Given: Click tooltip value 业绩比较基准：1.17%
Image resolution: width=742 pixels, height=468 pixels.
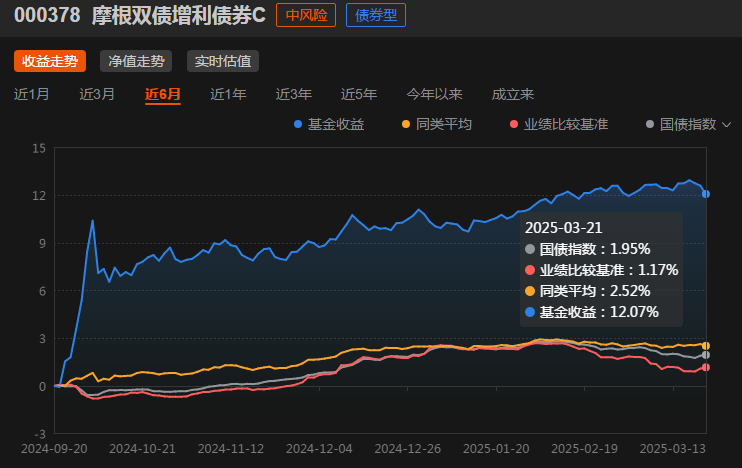Looking at the screenshot, I should (601, 270).
